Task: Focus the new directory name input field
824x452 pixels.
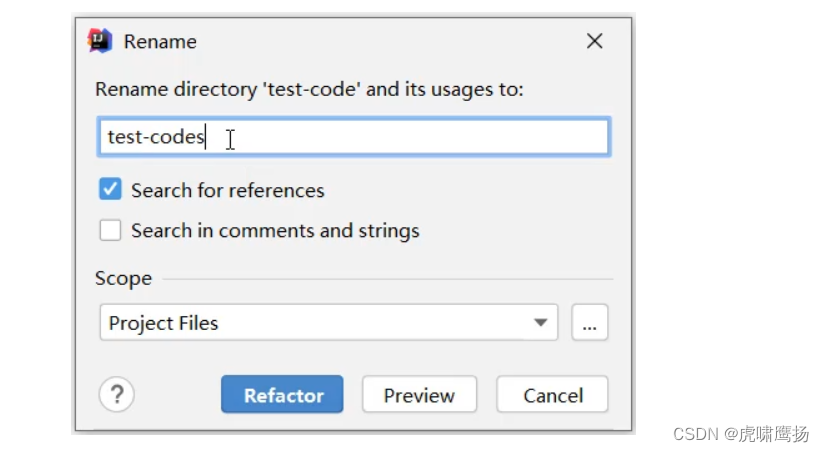Action: [400, 137]
